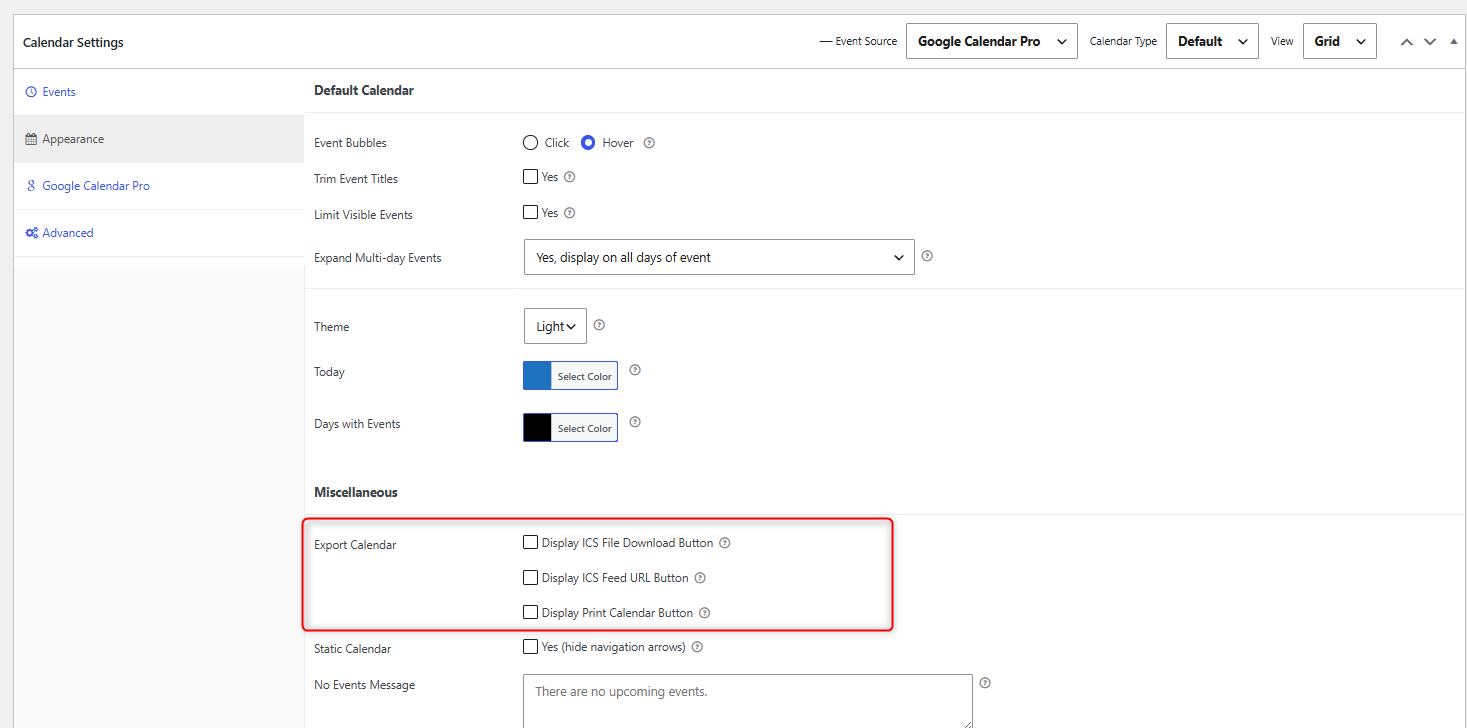Image resolution: width=1467 pixels, height=728 pixels.
Task: Open help for ICS Feed URL Button
Action: pos(700,578)
